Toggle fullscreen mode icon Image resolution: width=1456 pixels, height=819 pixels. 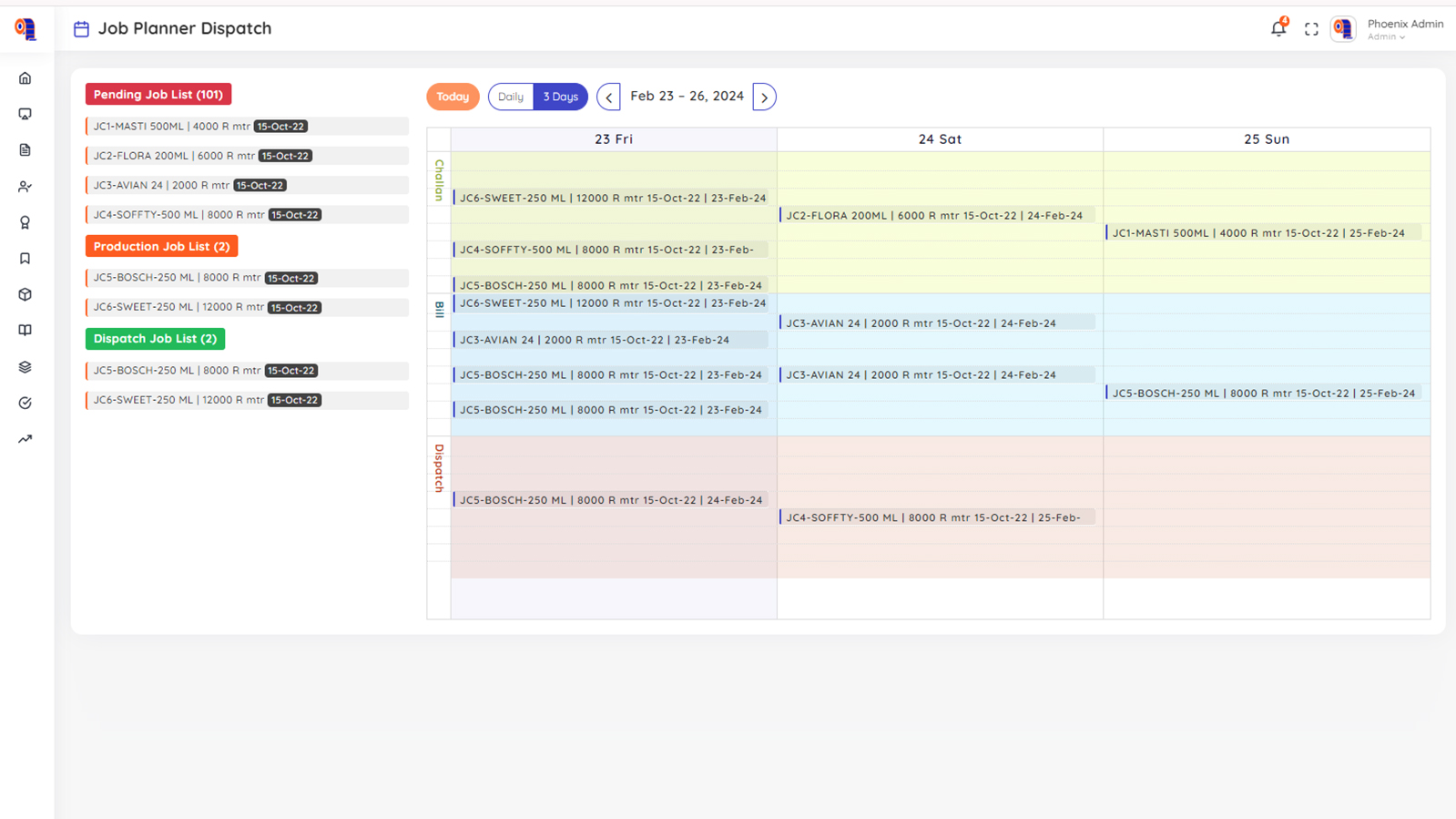pos(1311,29)
